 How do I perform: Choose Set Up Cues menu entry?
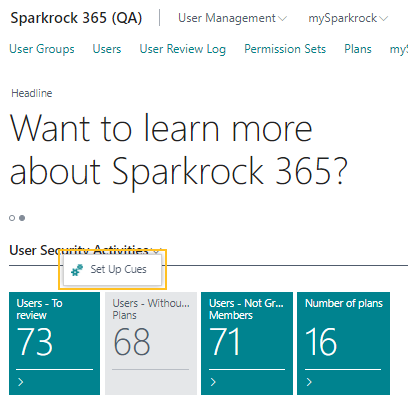[113, 270]
